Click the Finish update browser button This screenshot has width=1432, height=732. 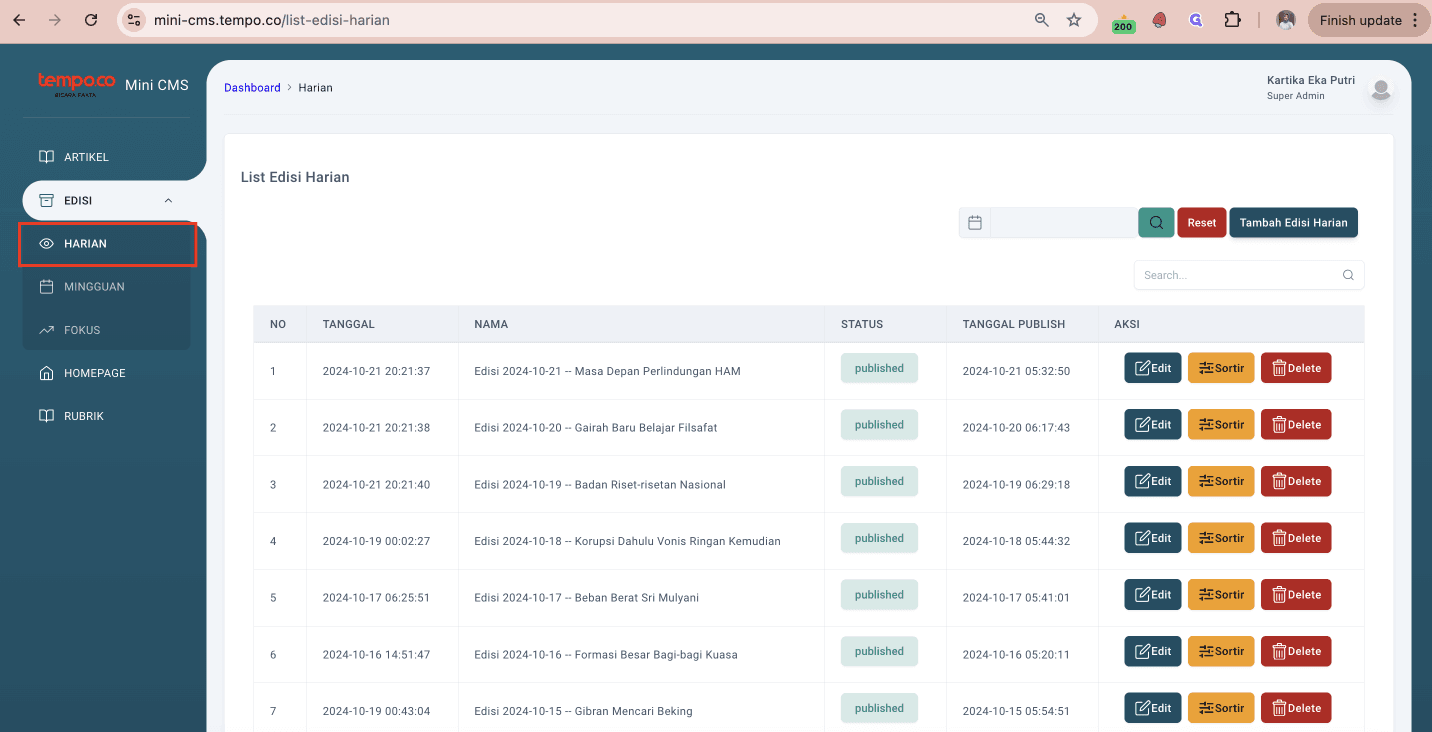coord(1367,20)
